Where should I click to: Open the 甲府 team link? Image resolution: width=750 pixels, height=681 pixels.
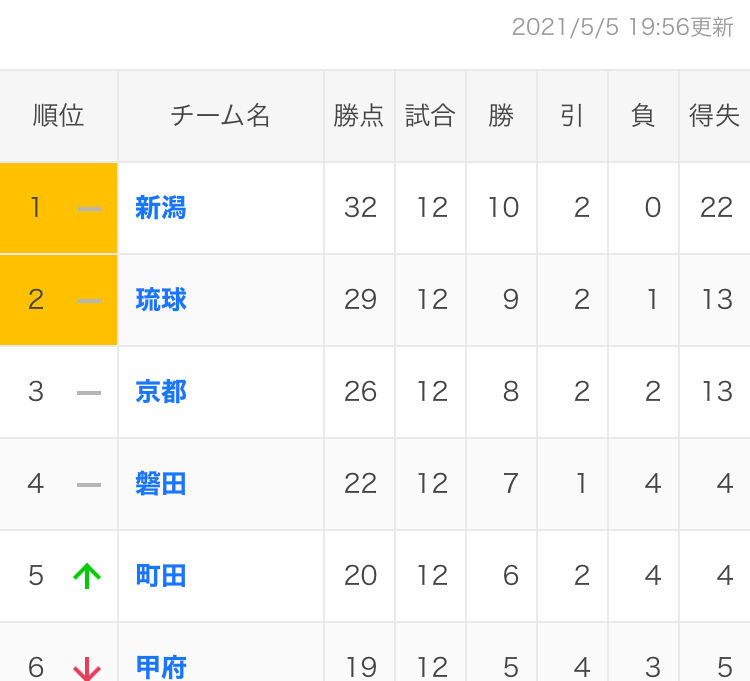point(161,667)
